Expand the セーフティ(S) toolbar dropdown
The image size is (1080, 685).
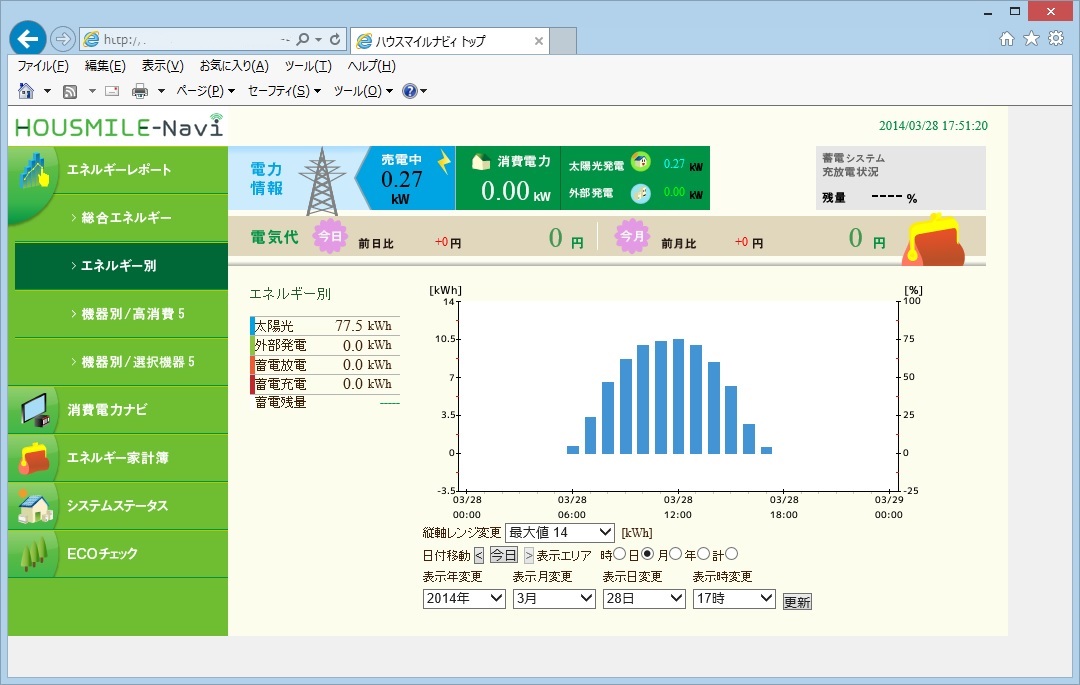[284, 91]
